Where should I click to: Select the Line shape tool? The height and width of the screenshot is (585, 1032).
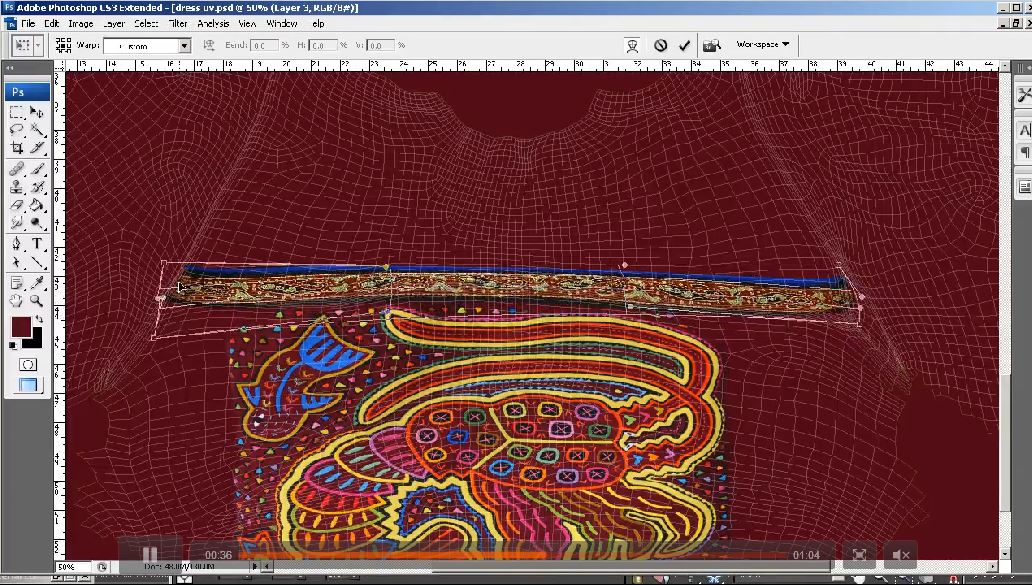37,263
